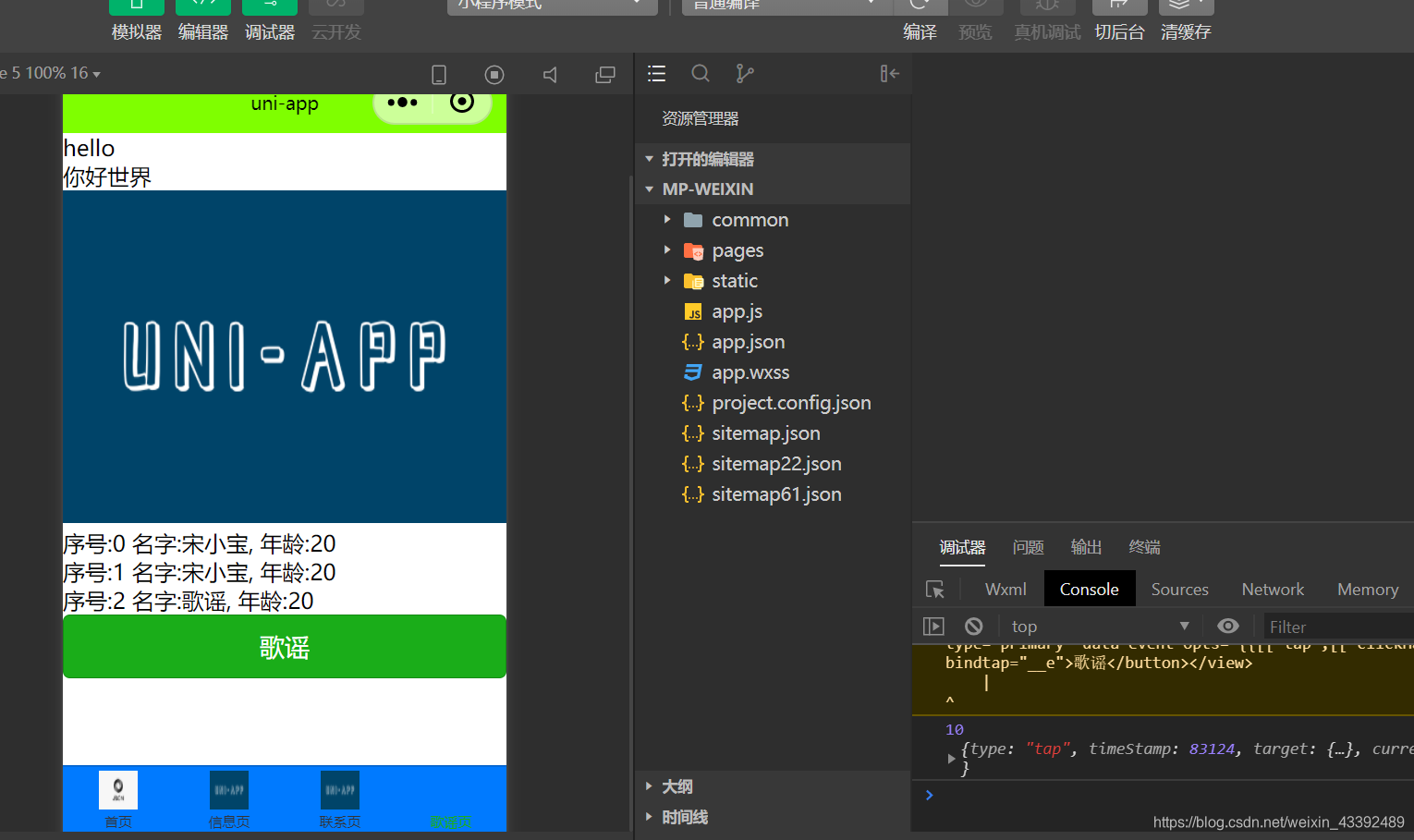Click the record/stop icon in simulator toolbar
This screenshot has height=840, width=1414.
point(494,75)
